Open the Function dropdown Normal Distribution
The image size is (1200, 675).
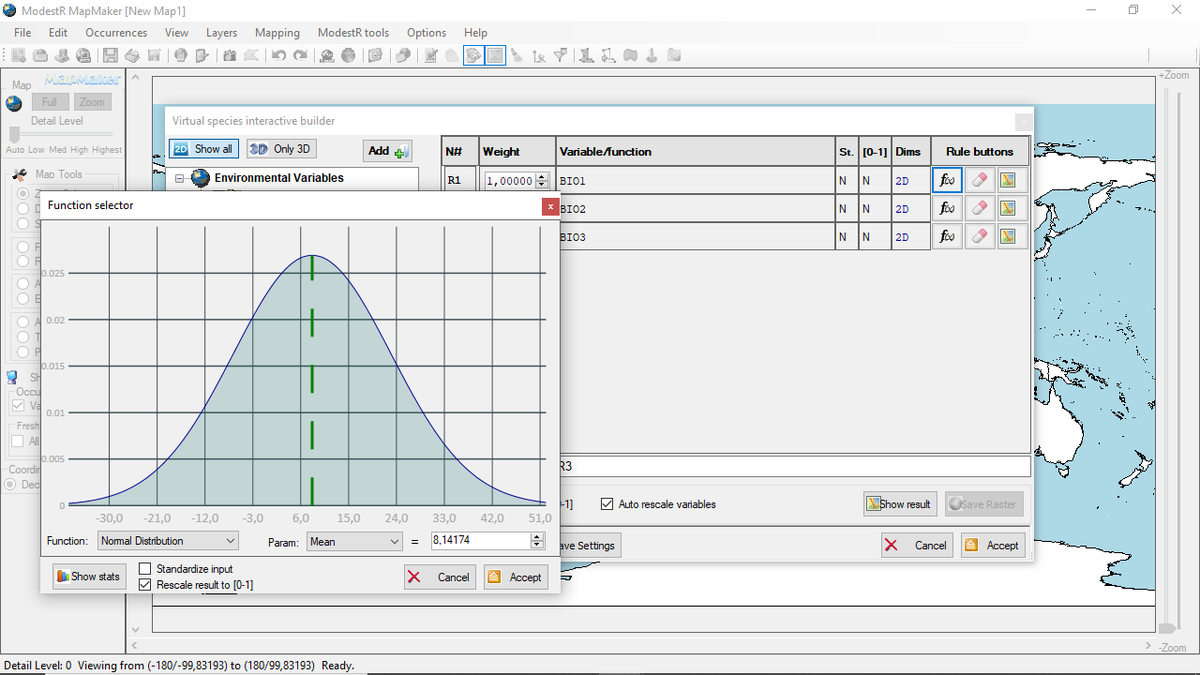click(168, 541)
